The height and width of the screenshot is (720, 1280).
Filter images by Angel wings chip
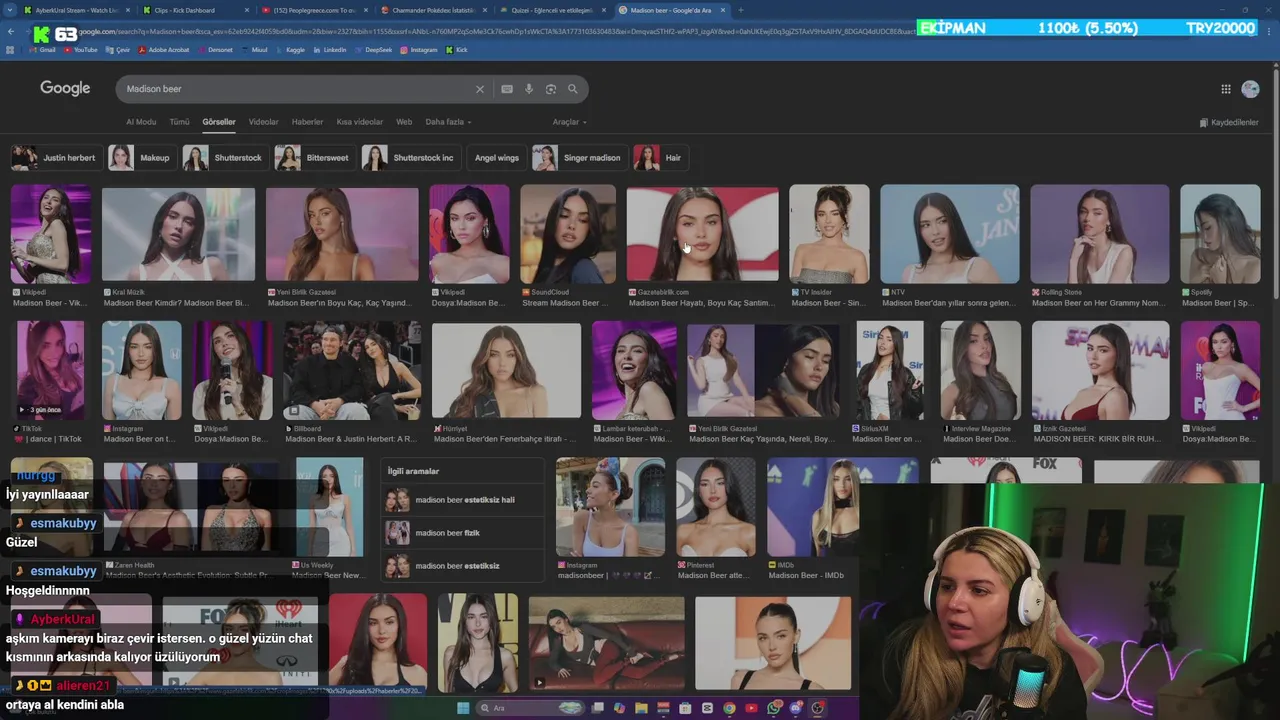coord(496,158)
